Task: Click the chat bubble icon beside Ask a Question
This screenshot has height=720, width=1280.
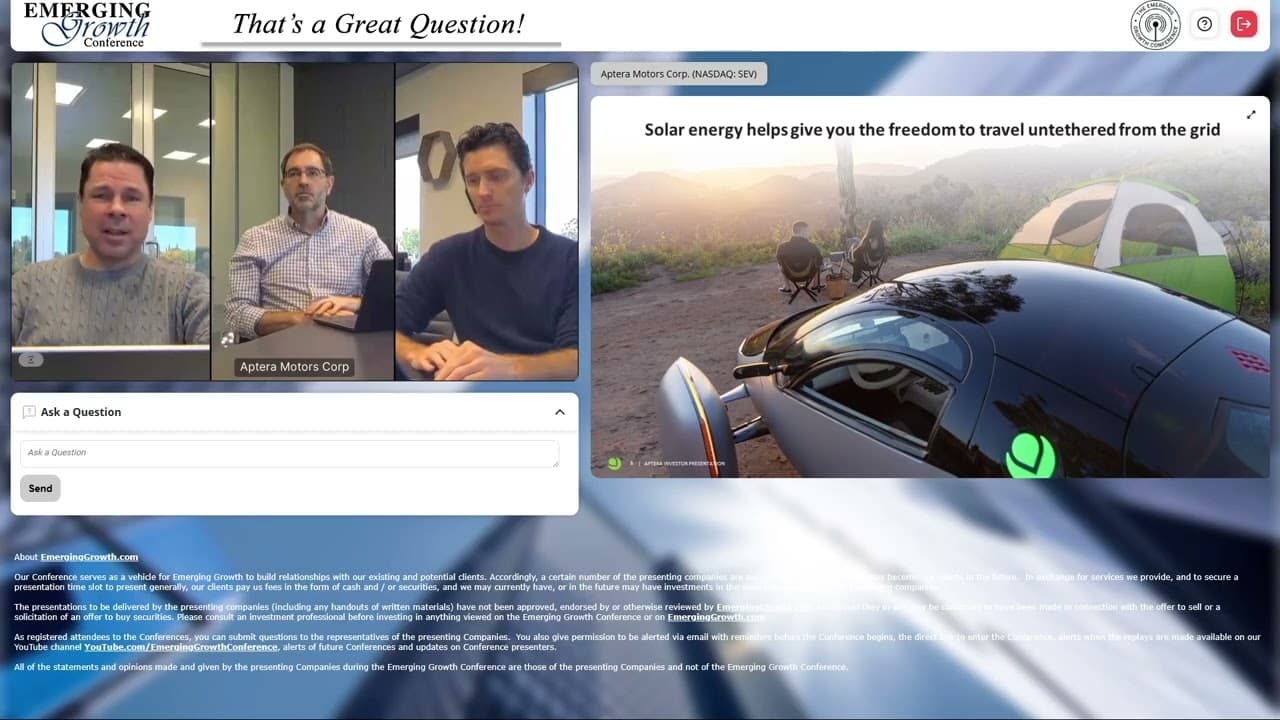Action: tap(29, 412)
